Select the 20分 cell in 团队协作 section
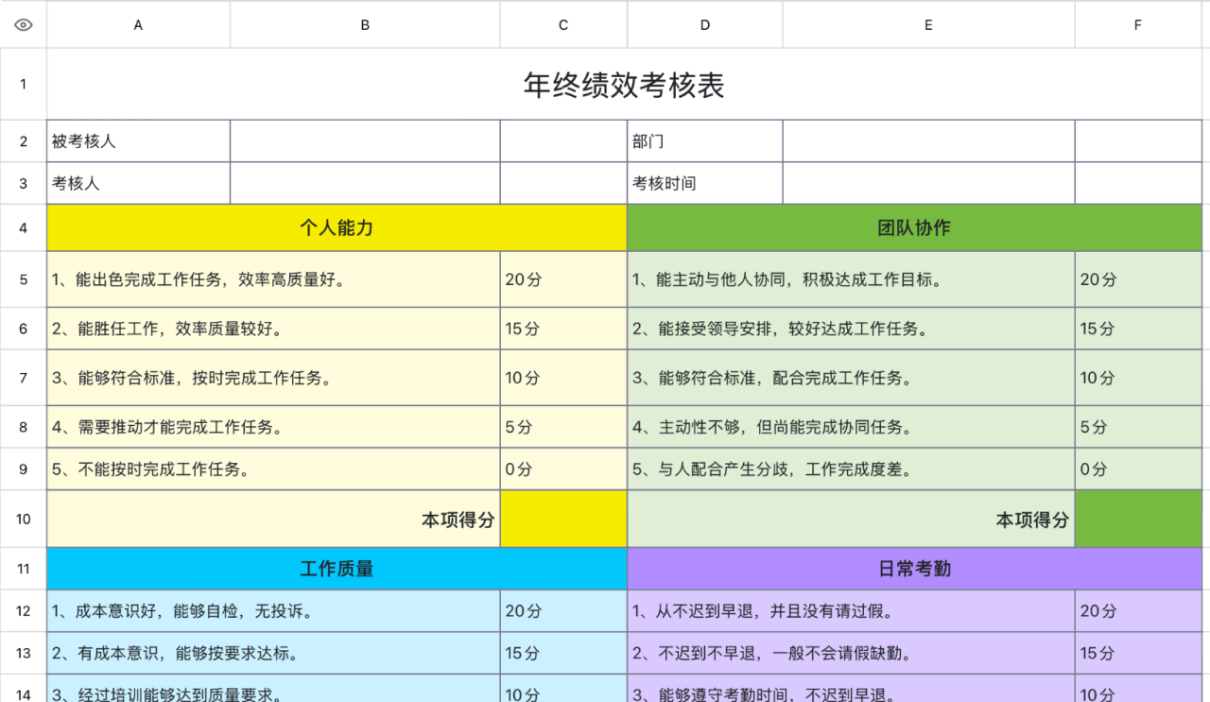Image resolution: width=1210 pixels, height=702 pixels. 1138,279
